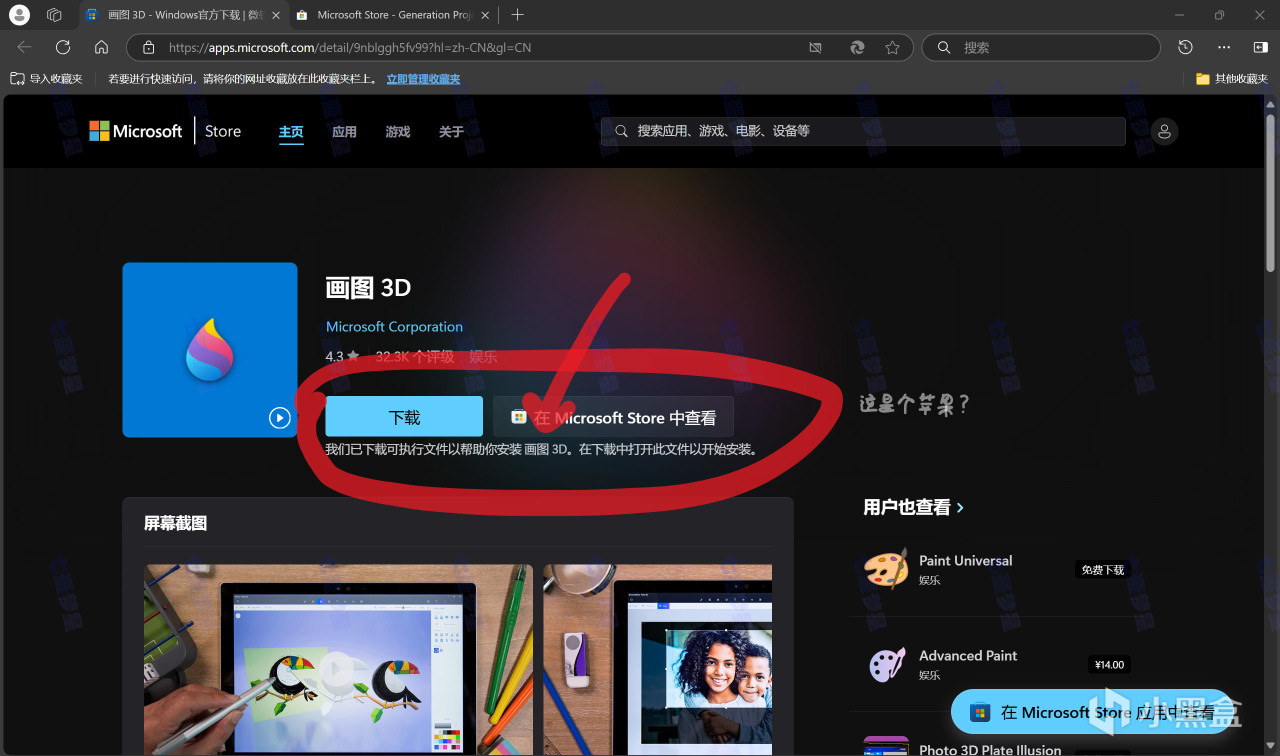Open the new tab plus button
Image resolution: width=1280 pixels, height=756 pixels.
517,15
